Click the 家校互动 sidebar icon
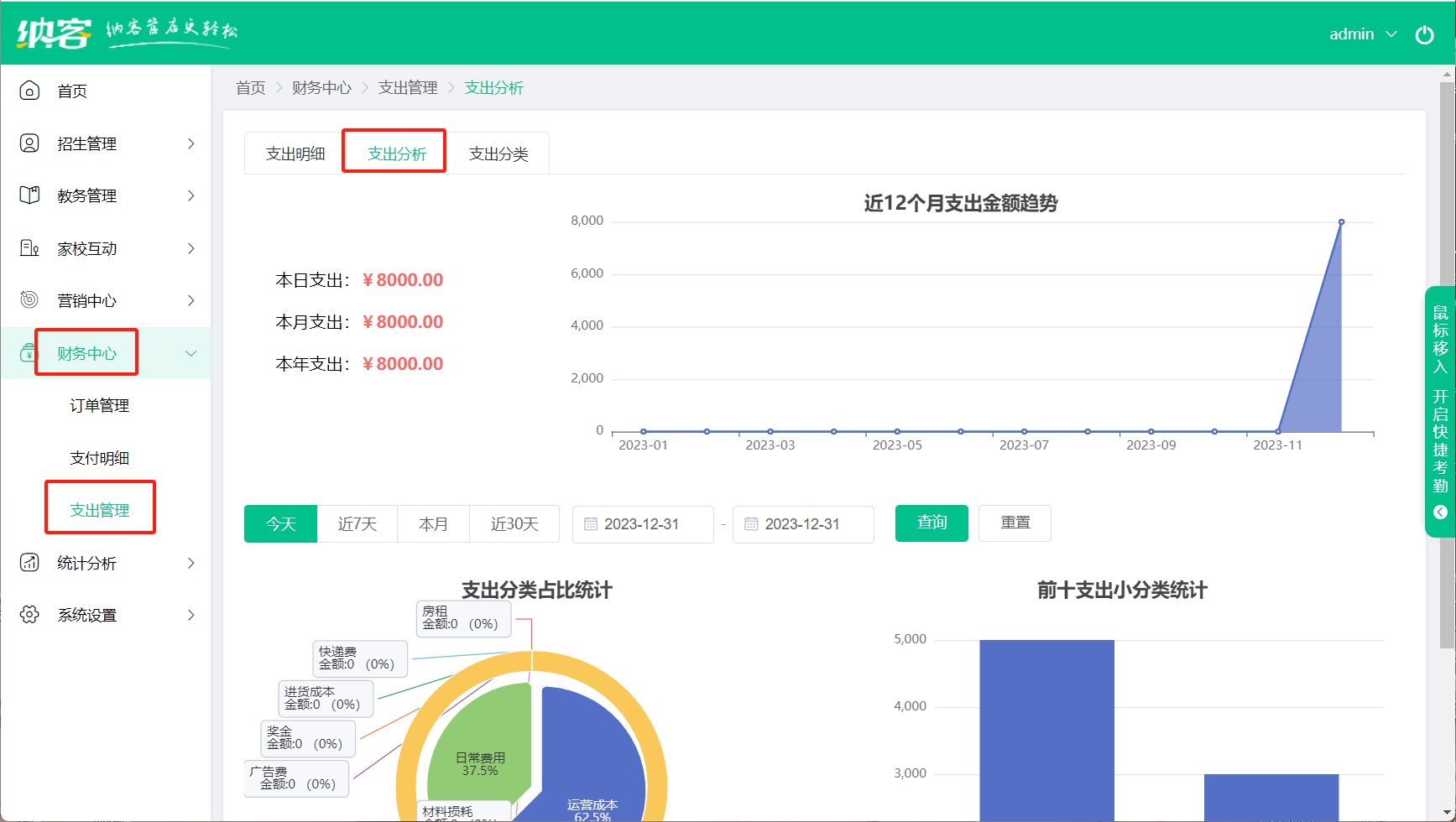 29,248
